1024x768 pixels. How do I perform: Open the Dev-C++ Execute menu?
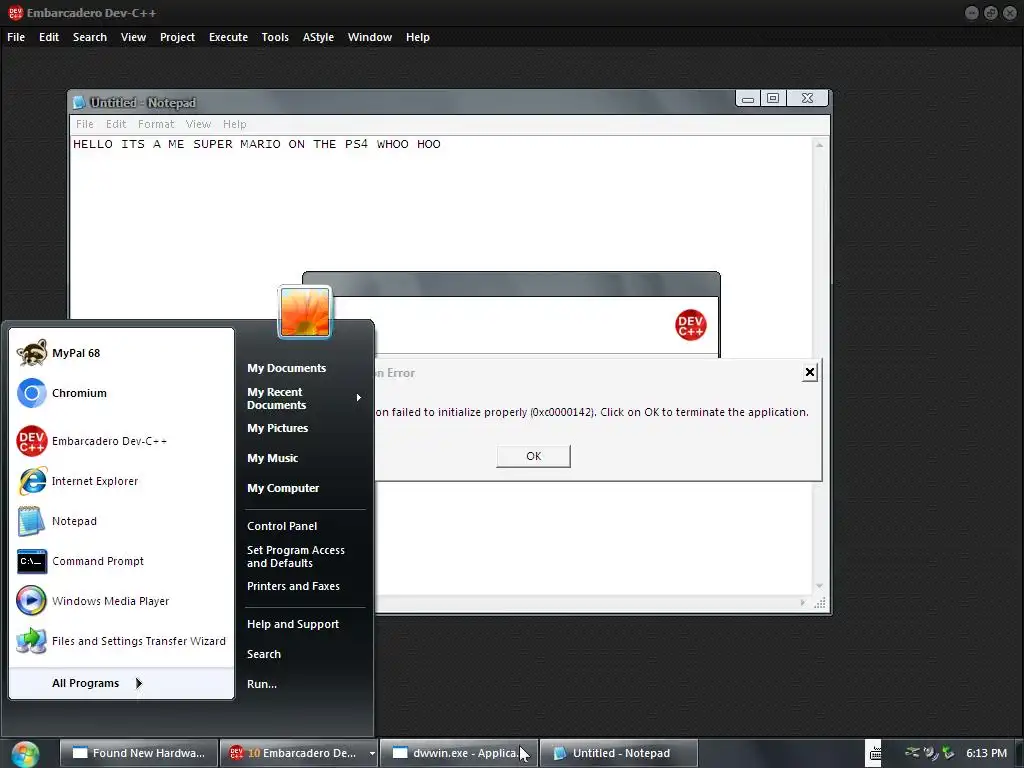(229, 37)
